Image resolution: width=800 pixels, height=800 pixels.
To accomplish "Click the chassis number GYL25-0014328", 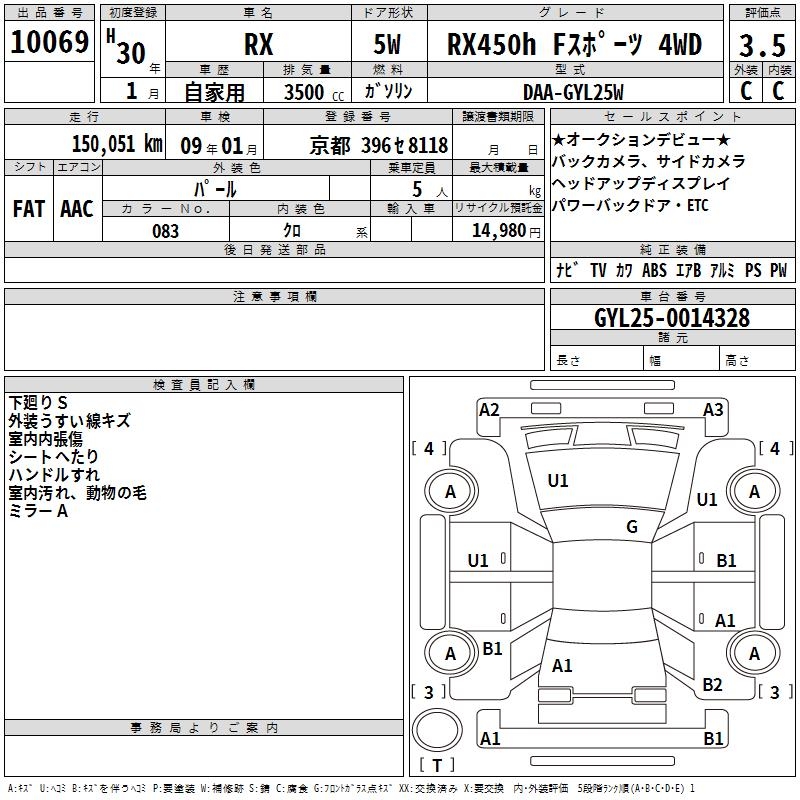I will pyautogui.click(x=671, y=318).
